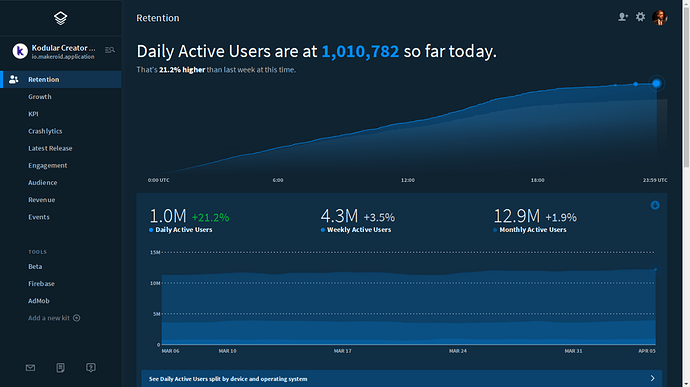This screenshot has height=387, width=690.
Task: Open the documentation icon in sidebar footer
Action: click(60, 368)
